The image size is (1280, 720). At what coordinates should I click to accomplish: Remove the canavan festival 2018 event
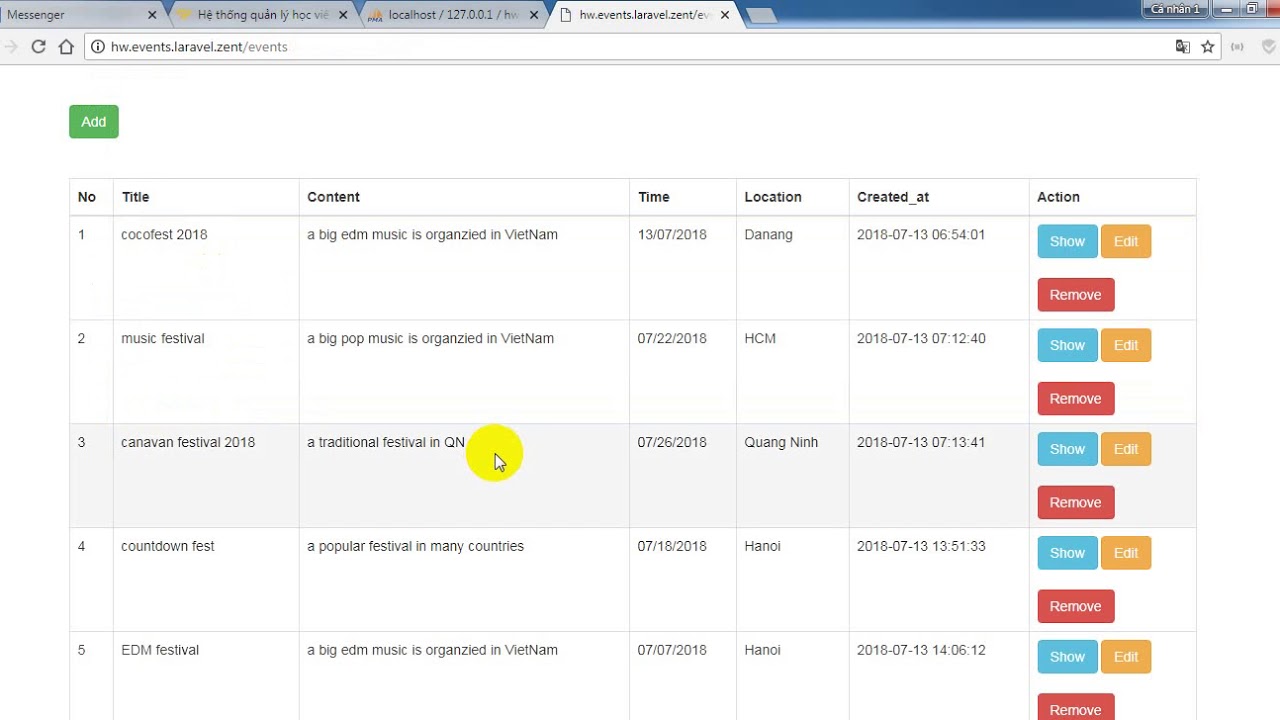click(x=1076, y=503)
